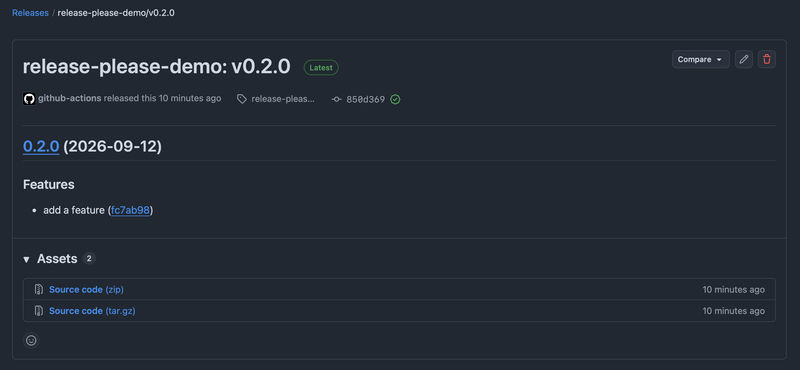Download Source code (tar.gz)

coord(92,311)
